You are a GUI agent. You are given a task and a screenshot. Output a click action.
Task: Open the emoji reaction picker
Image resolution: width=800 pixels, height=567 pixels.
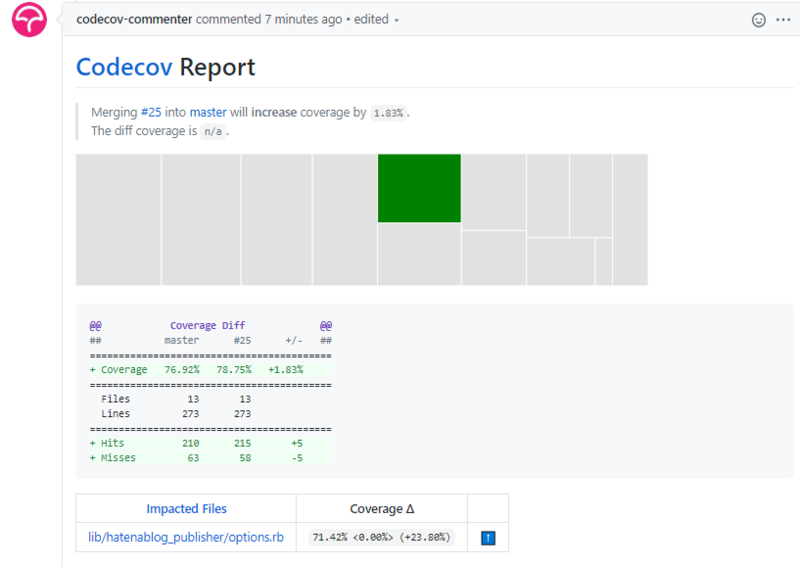(759, 20)
